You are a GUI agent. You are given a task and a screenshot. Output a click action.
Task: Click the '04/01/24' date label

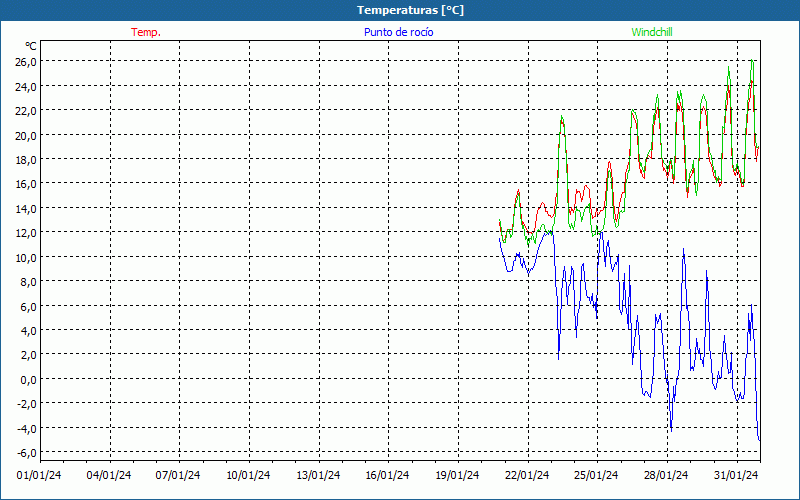click(x=109, y=475)
